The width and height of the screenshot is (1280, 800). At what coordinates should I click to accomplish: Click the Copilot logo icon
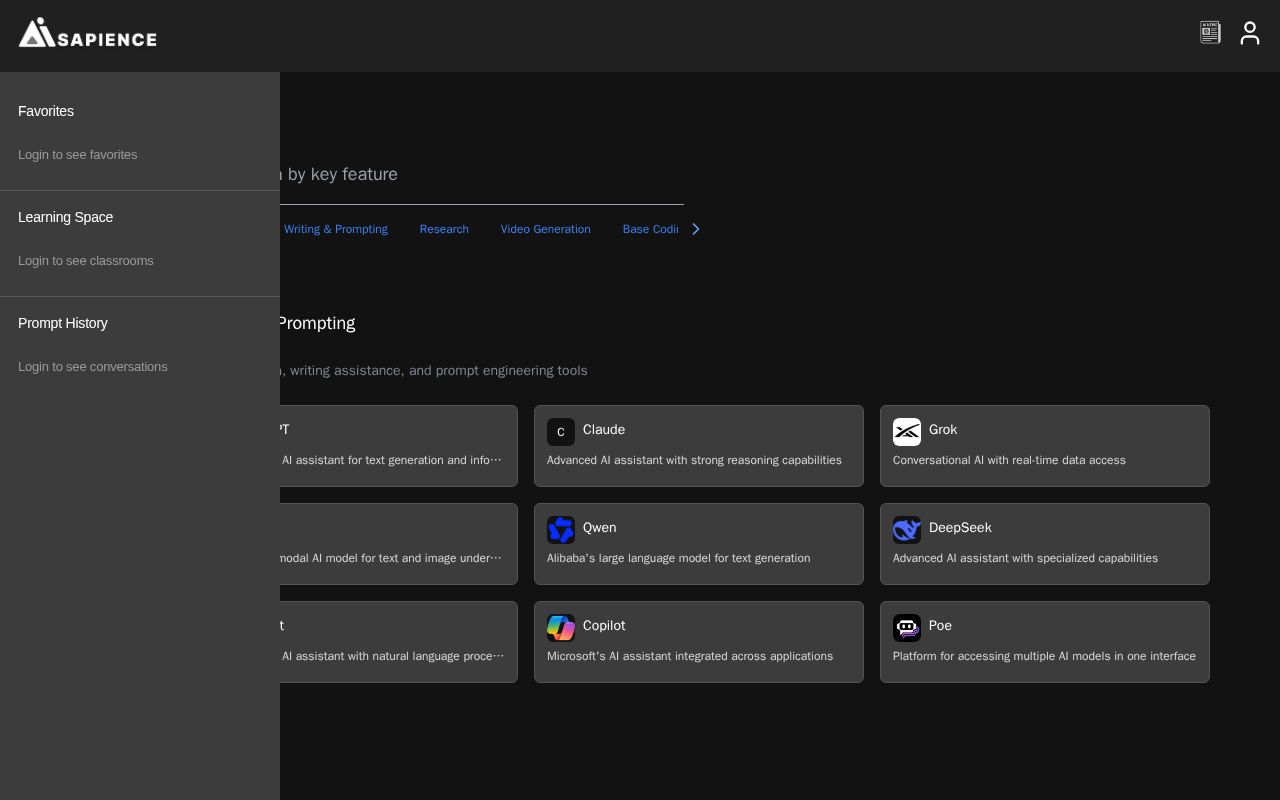[x=561, y=628]
